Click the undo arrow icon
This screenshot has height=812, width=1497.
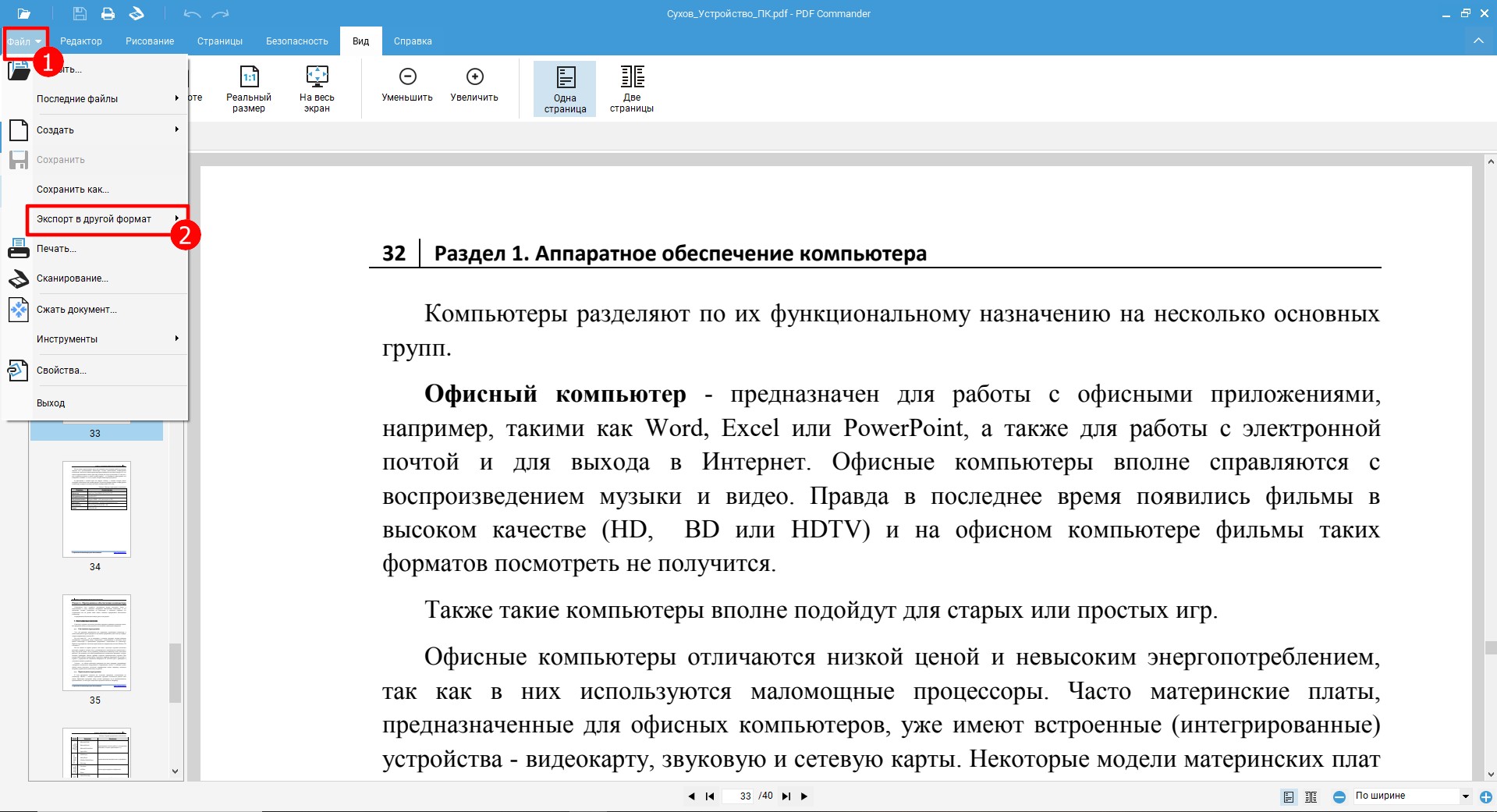pyautogui.click(x=192, y=13)
